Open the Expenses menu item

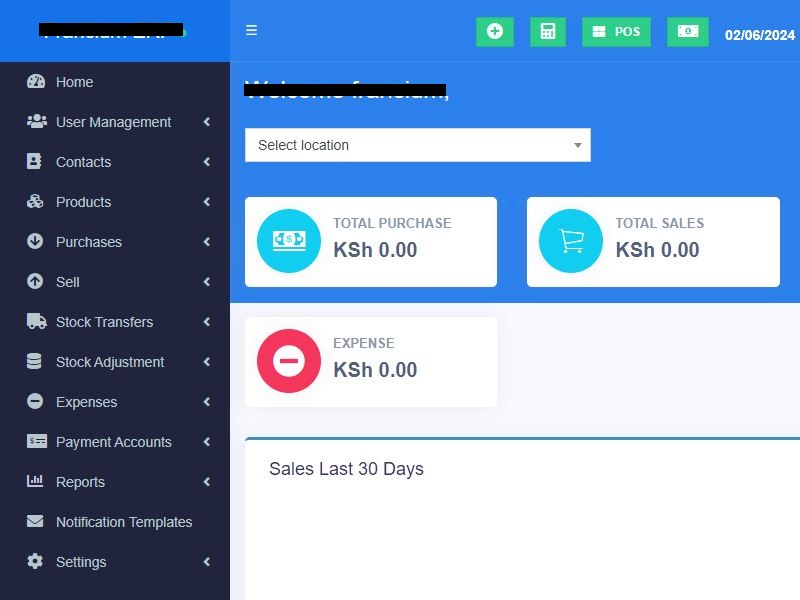point(86,402)
